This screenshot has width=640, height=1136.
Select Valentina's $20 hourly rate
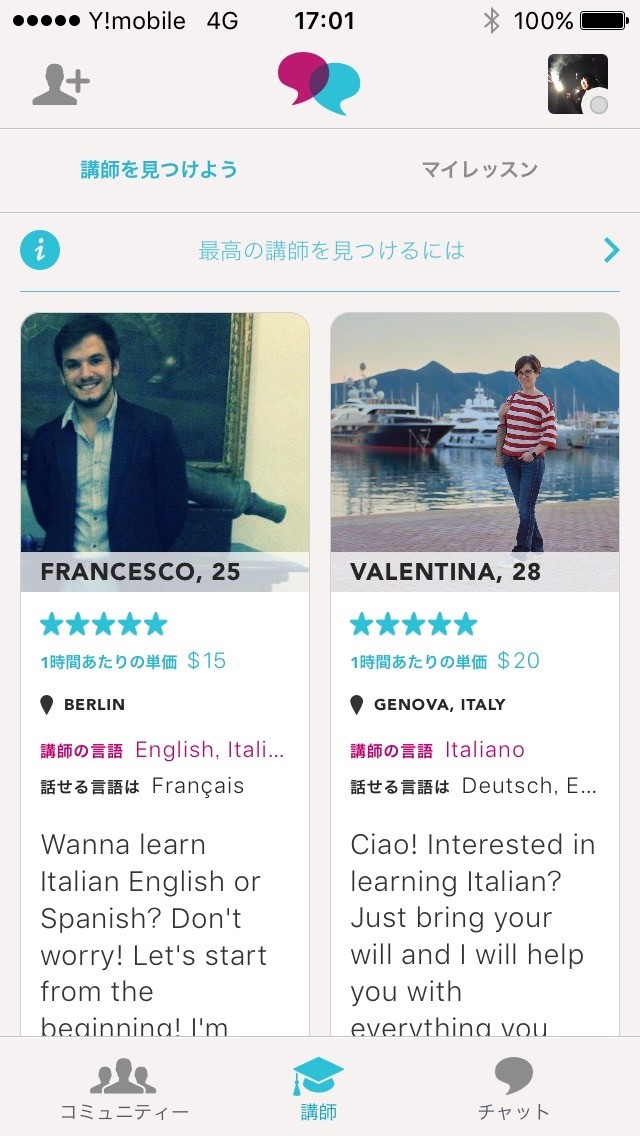click(x=518, y=660)
